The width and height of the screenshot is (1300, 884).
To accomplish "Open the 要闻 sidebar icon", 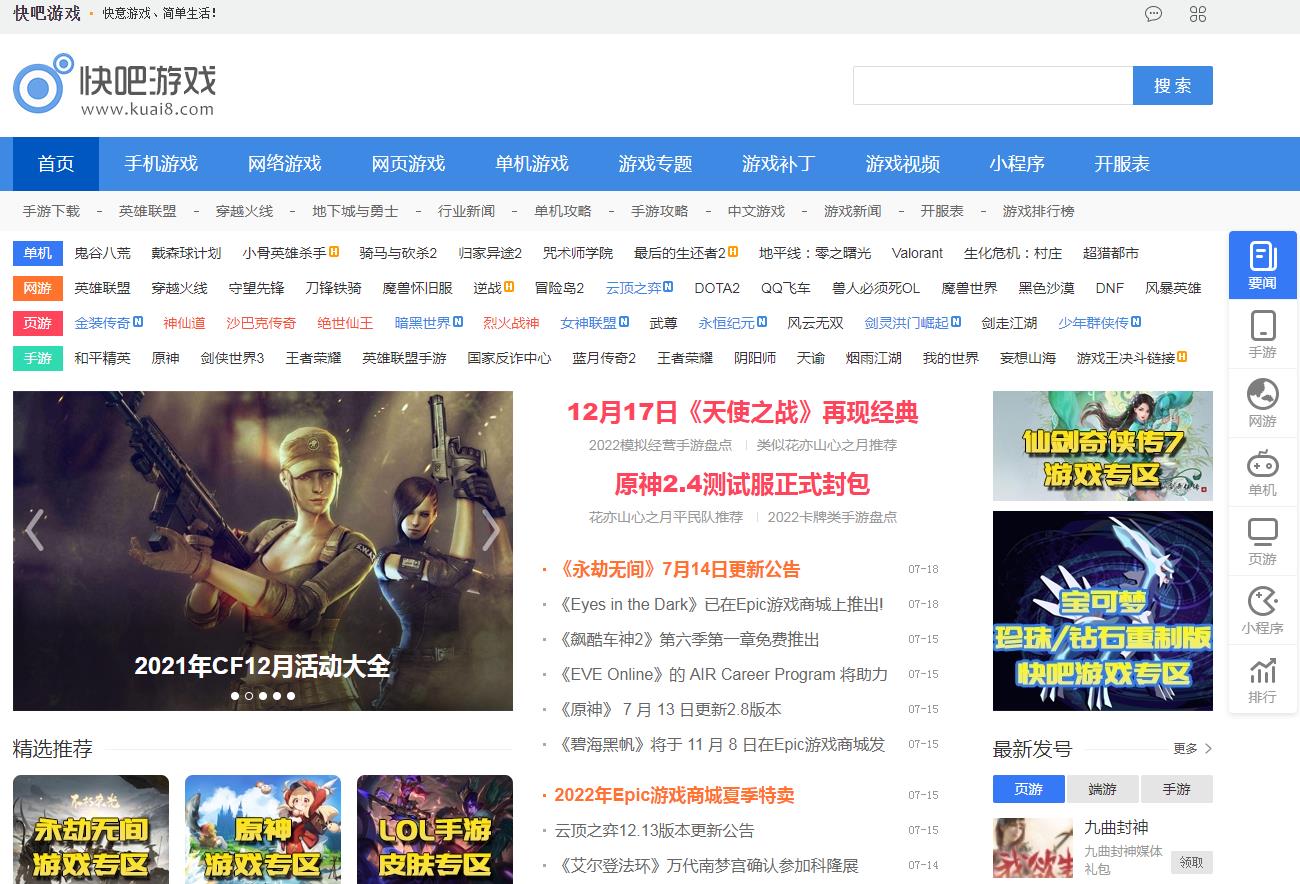I will pyautogui.click(x=1263, y=265).
